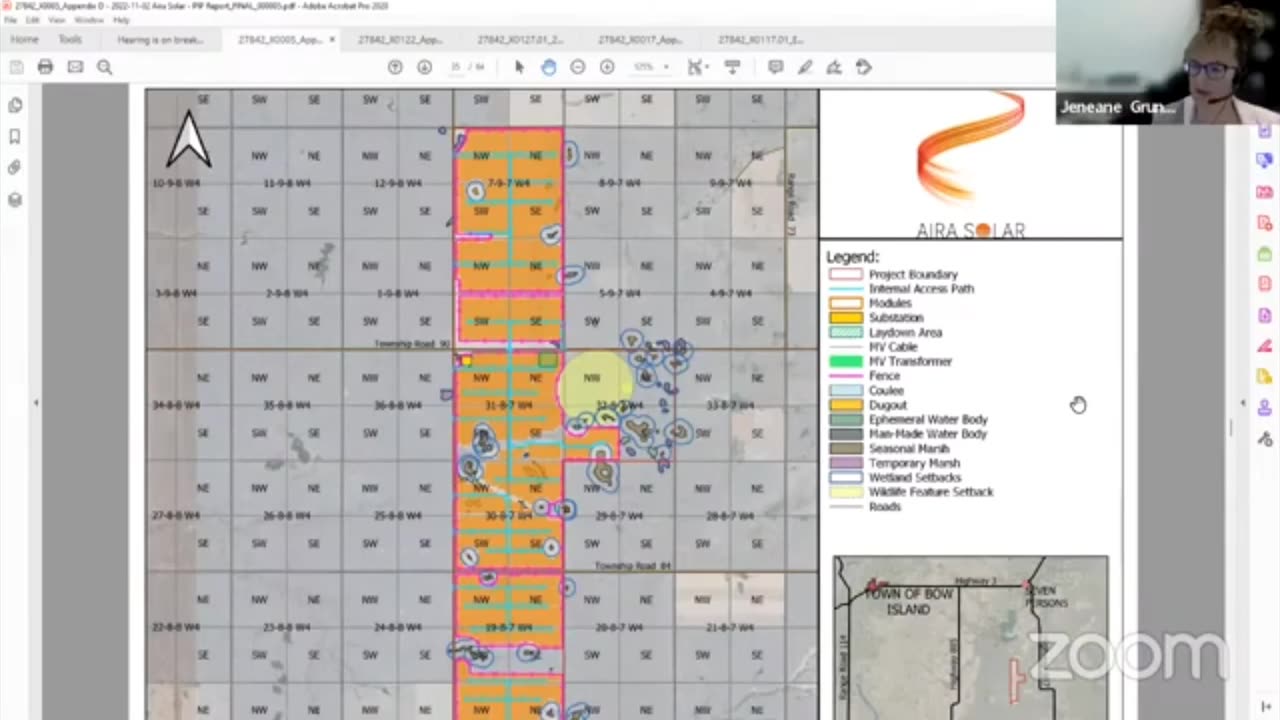The height and width of the screenshot is (720, 1280).
Task: Click the blue icon in right tools pane
Action: pyautogui.click(x=1265, y=160)
